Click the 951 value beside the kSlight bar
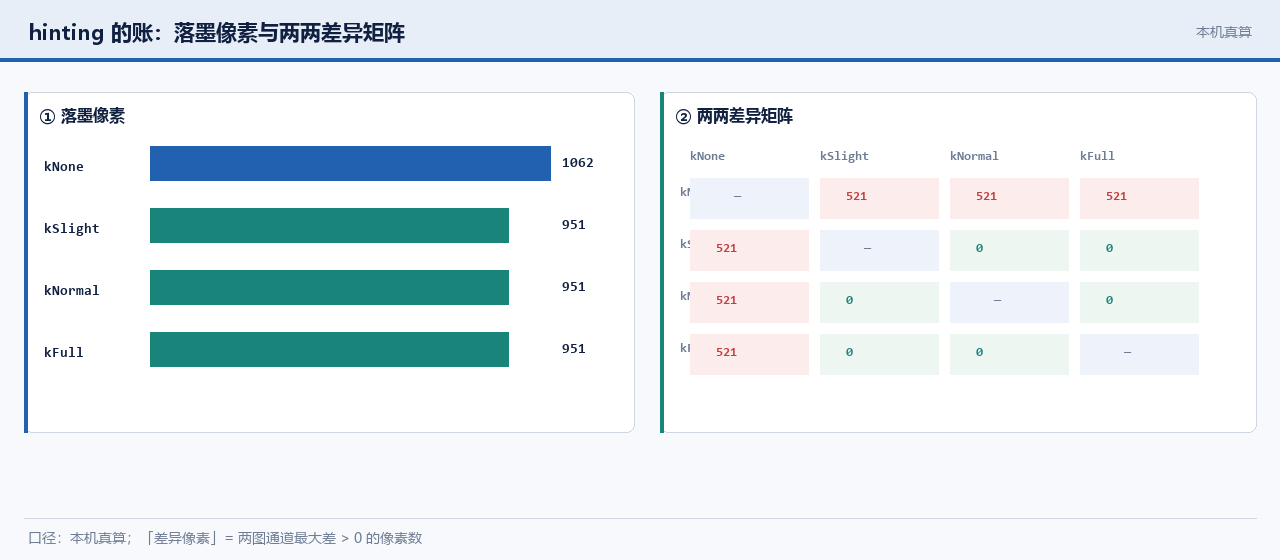The width and height of the screenshot is (1280, 560). coord(574,224)
